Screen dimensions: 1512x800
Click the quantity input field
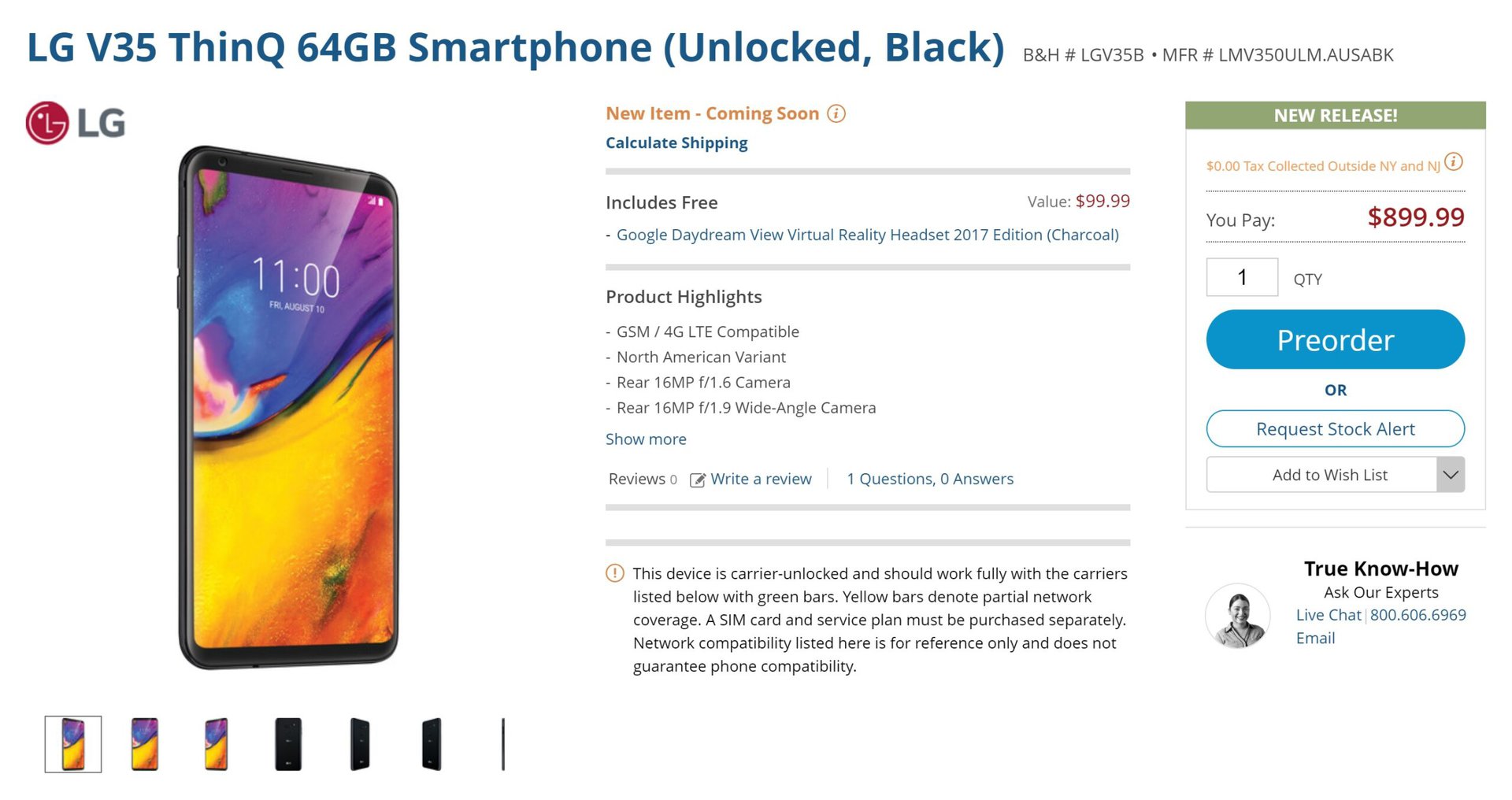click(1242, 277)
